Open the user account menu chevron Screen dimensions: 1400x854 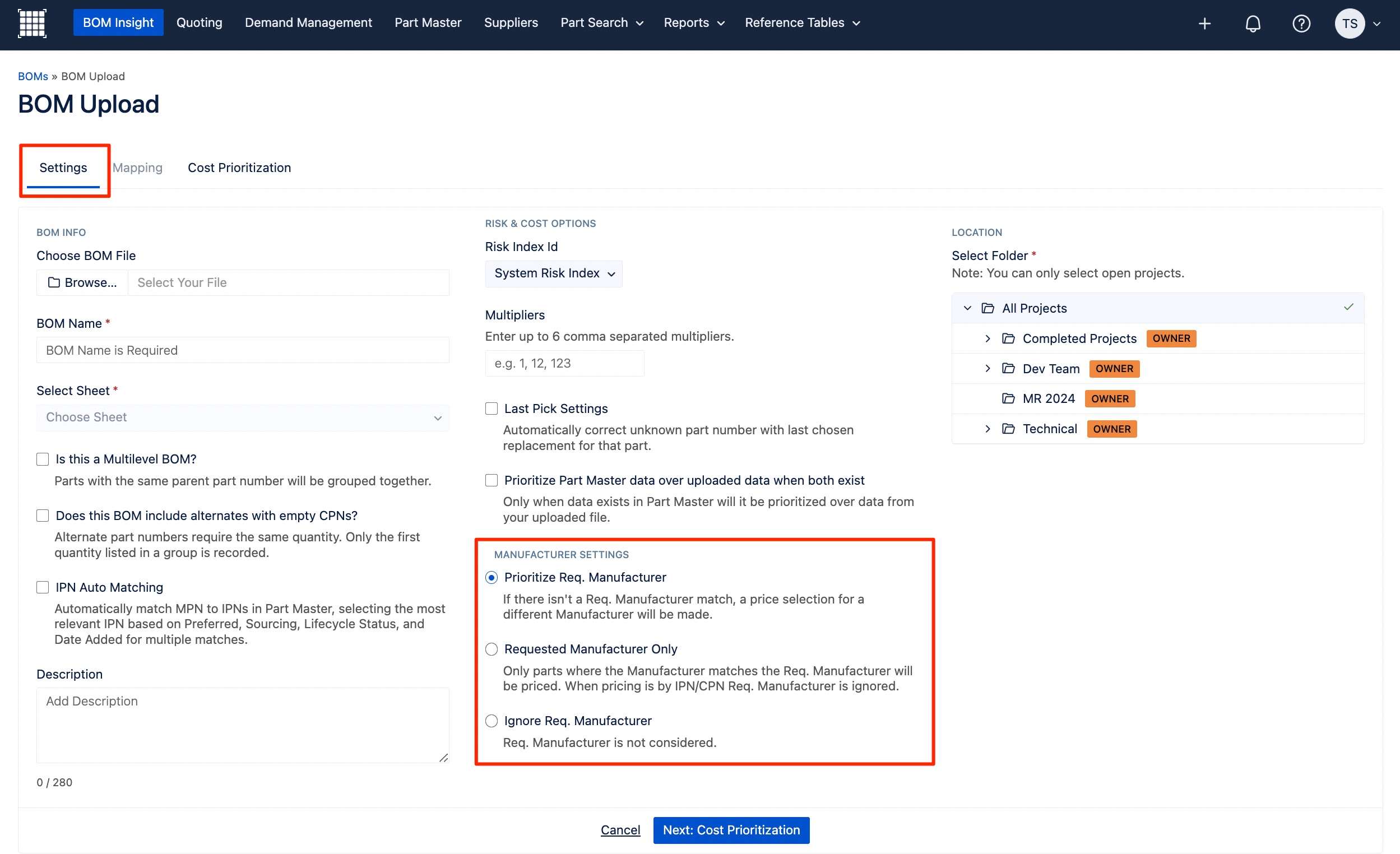tap(1376, 24)
